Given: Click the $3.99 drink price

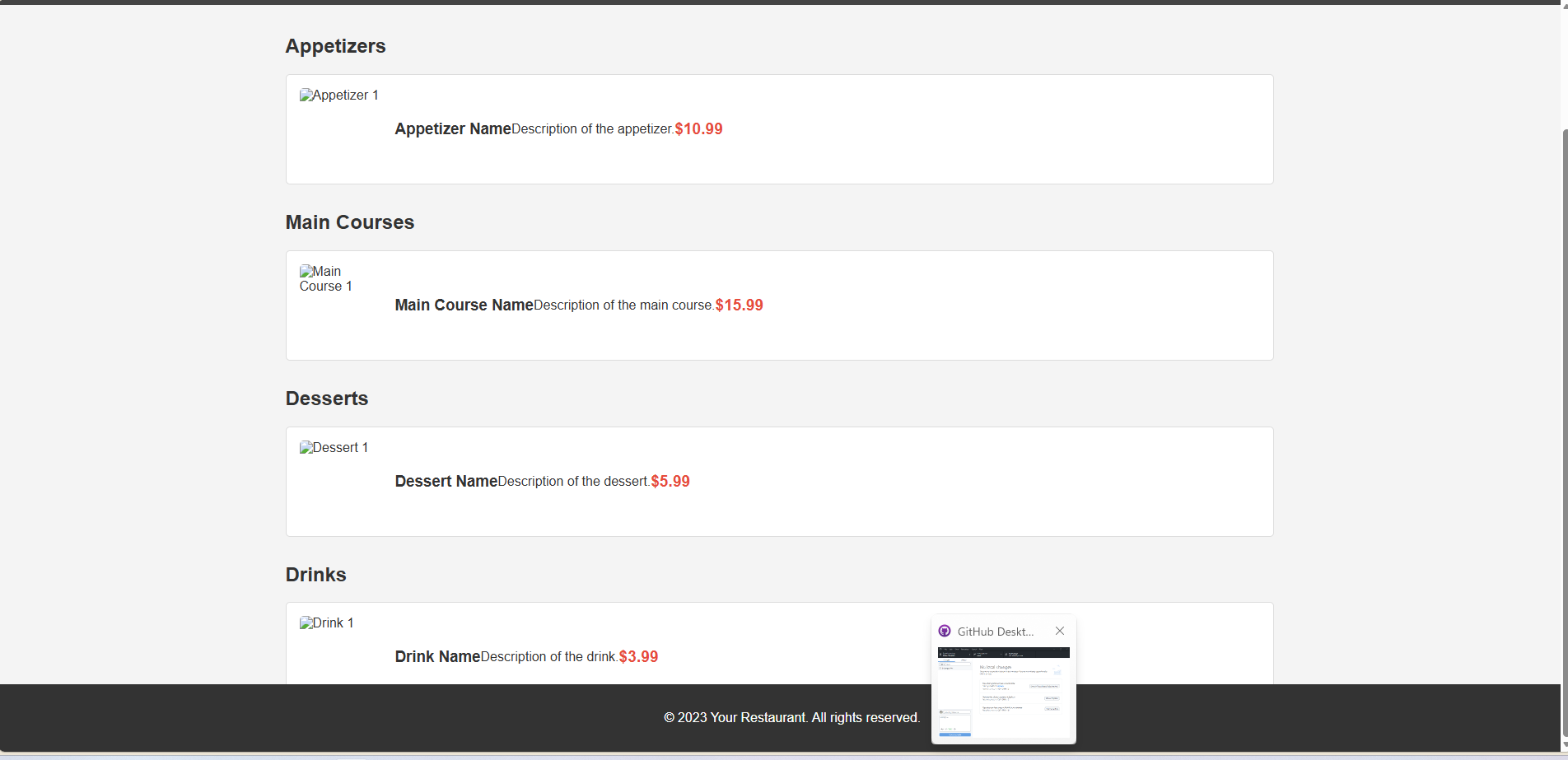Looking at the screenshot, I should click(x=638, y=656).
